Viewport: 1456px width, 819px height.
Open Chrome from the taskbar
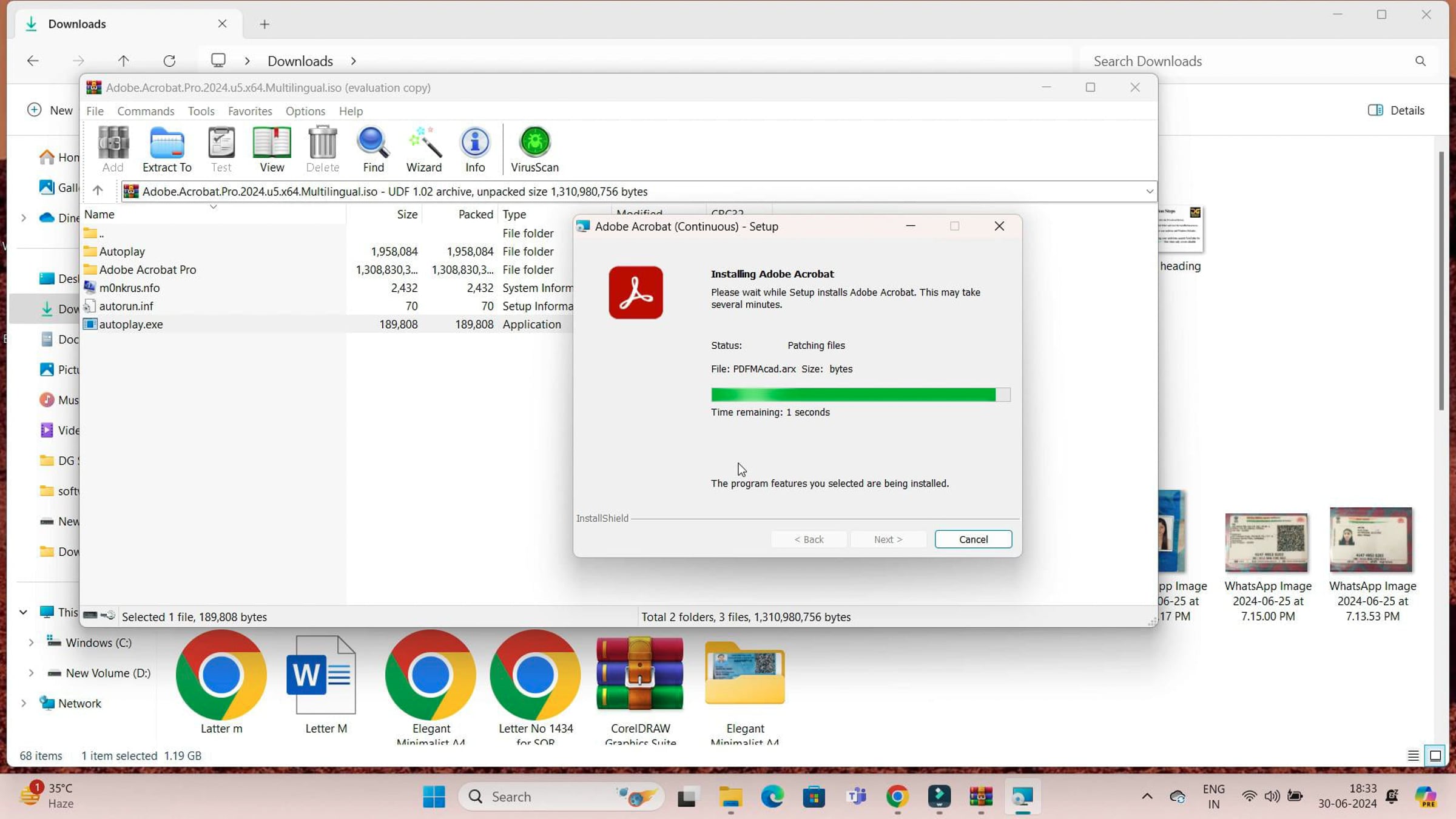coord(897,796)
